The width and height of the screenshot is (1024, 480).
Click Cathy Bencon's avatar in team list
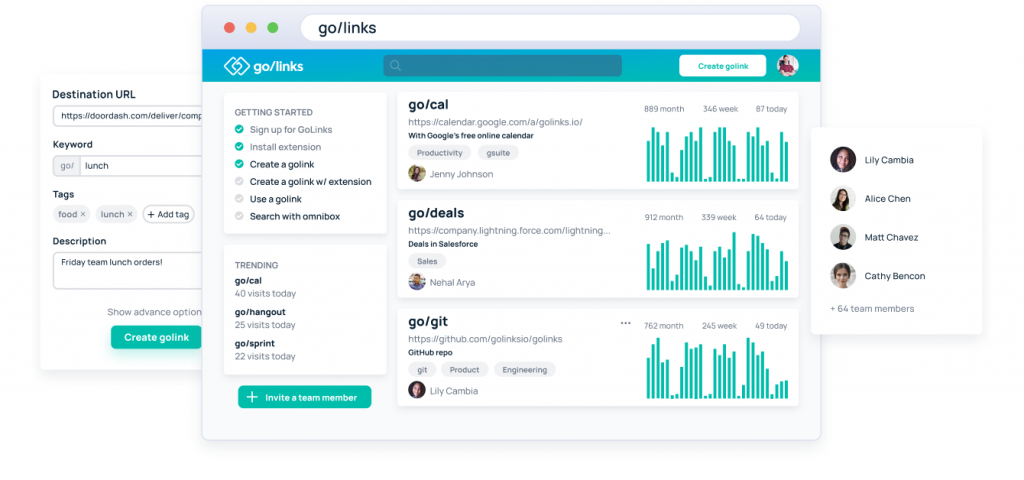pyautogui.click(x=843, y=276)
